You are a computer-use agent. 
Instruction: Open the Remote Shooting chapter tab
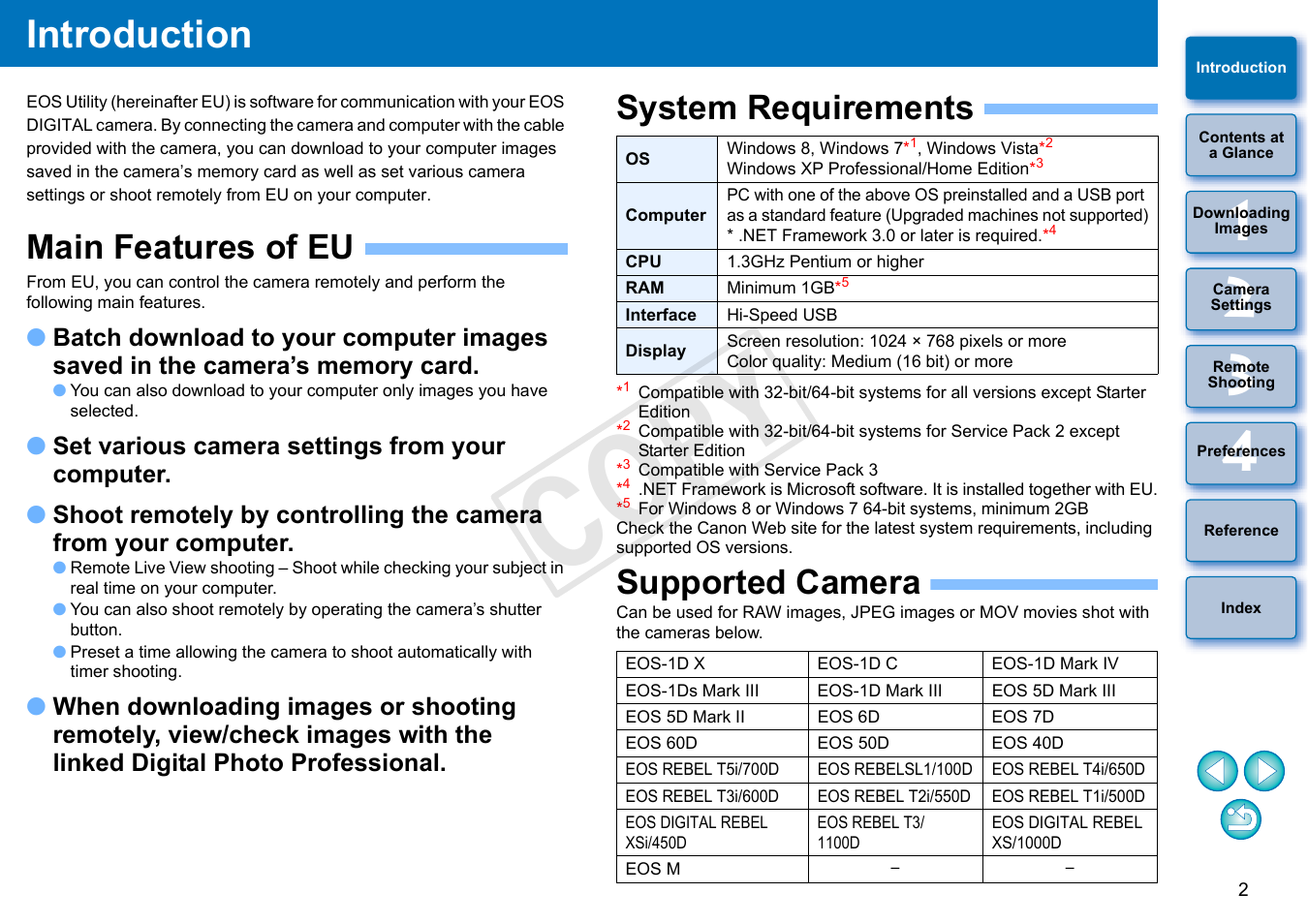click(1241, 376)
